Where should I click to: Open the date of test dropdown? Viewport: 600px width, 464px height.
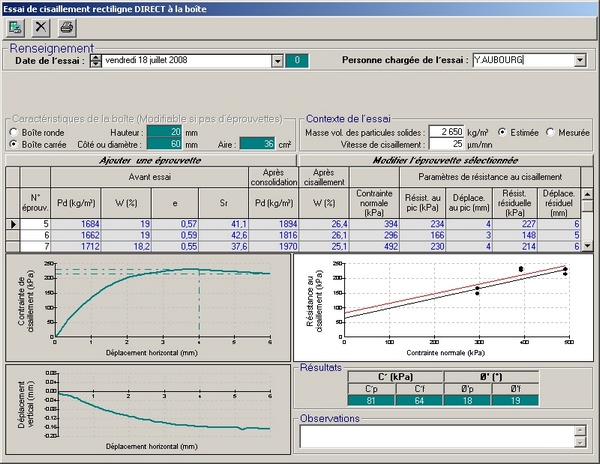point(277,61)
